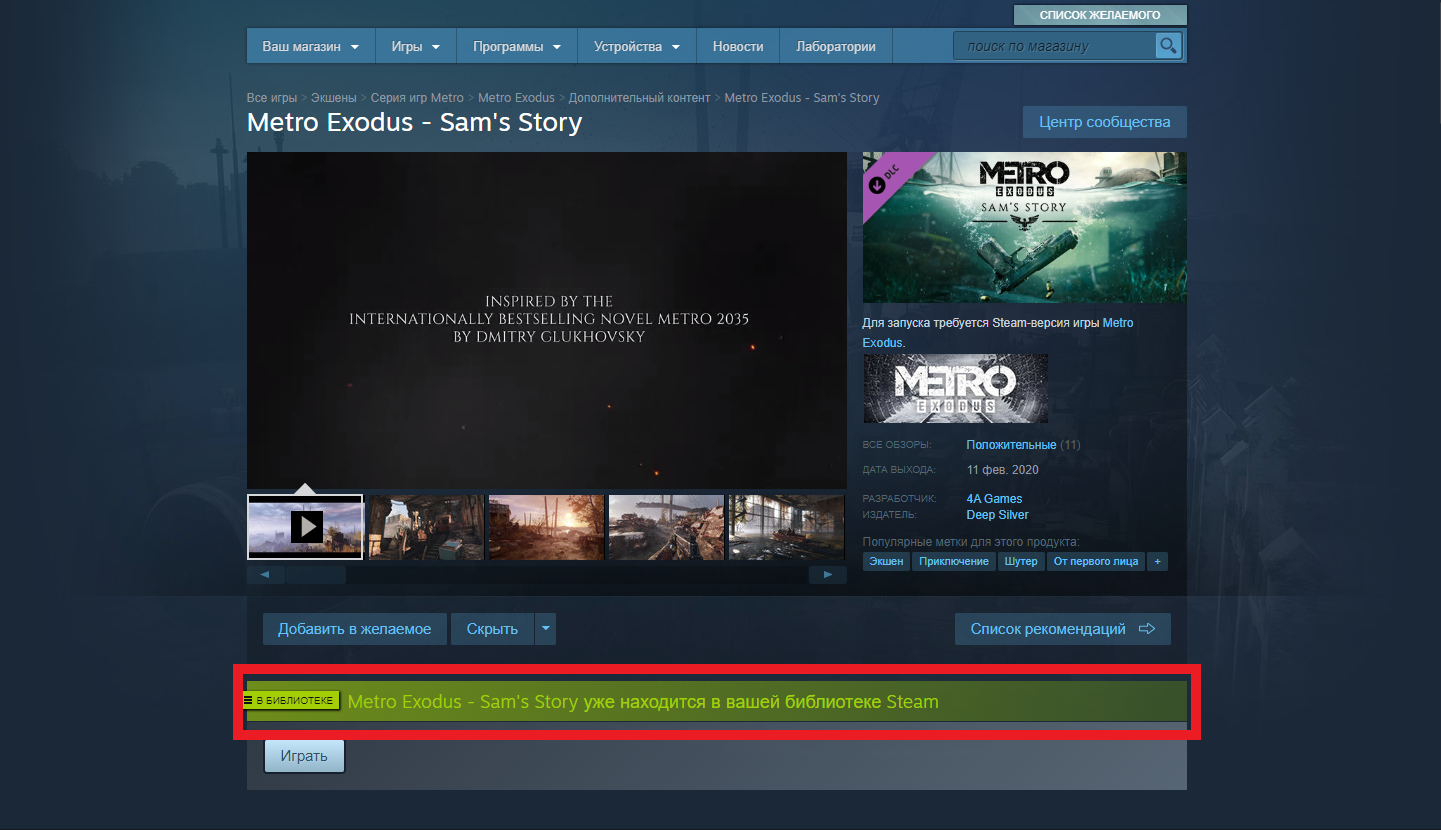Select fourth screenshot thumbnail with gun view
The width and height of the screenshot is (1441, 830).
point(666,526)
